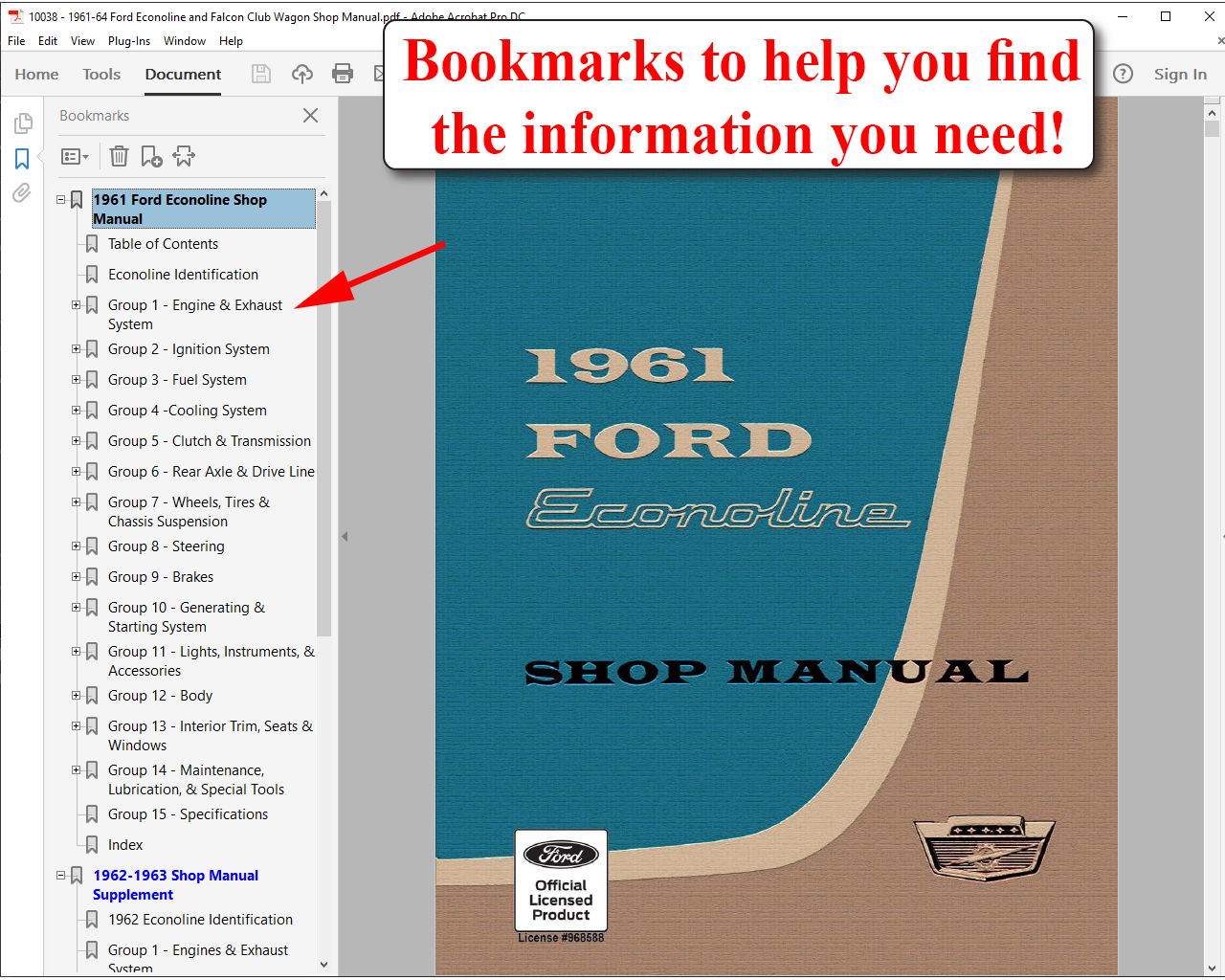
Task: Select the Document tab
Action: point(183,74)
